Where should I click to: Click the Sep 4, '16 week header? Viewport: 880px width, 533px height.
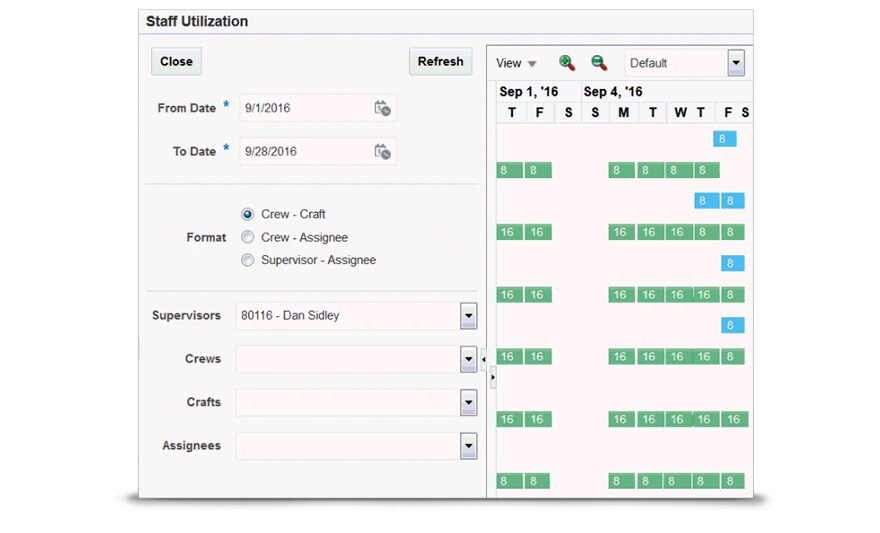pos(613,92)
